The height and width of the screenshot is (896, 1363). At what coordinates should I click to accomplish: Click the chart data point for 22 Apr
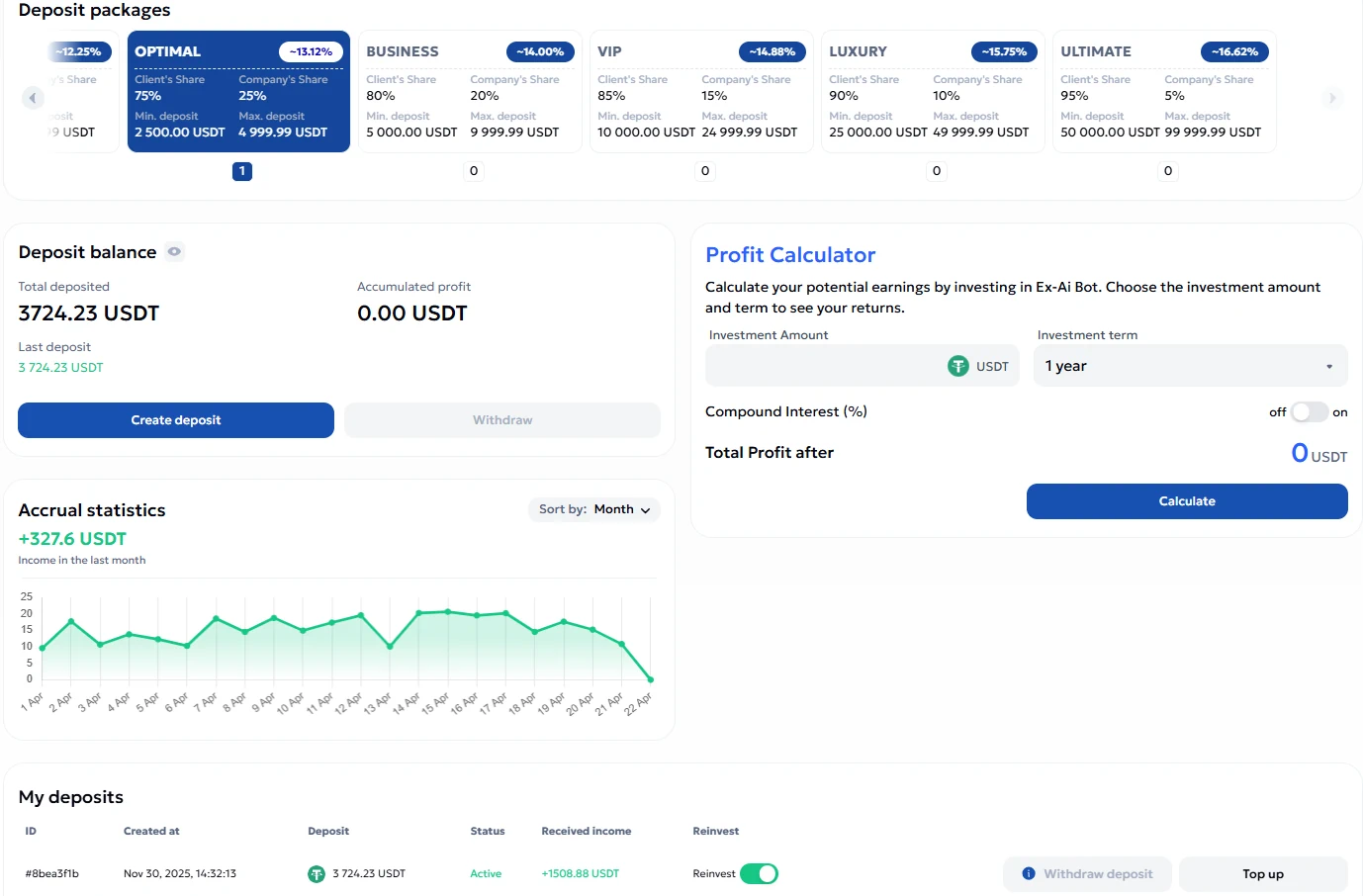point(651,679)
